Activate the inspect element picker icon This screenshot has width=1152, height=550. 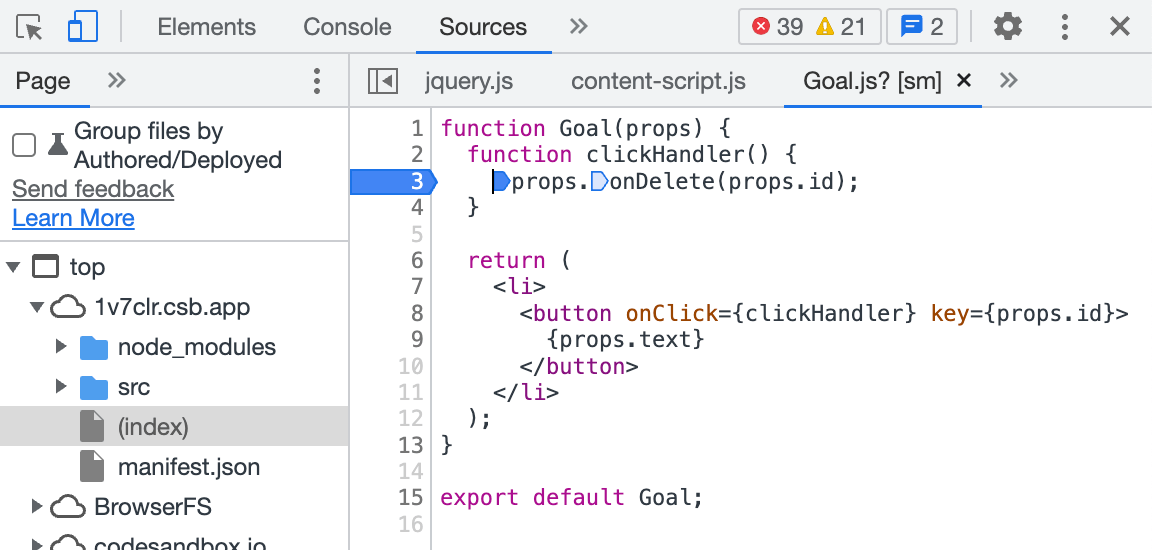[x=29, y=27]
